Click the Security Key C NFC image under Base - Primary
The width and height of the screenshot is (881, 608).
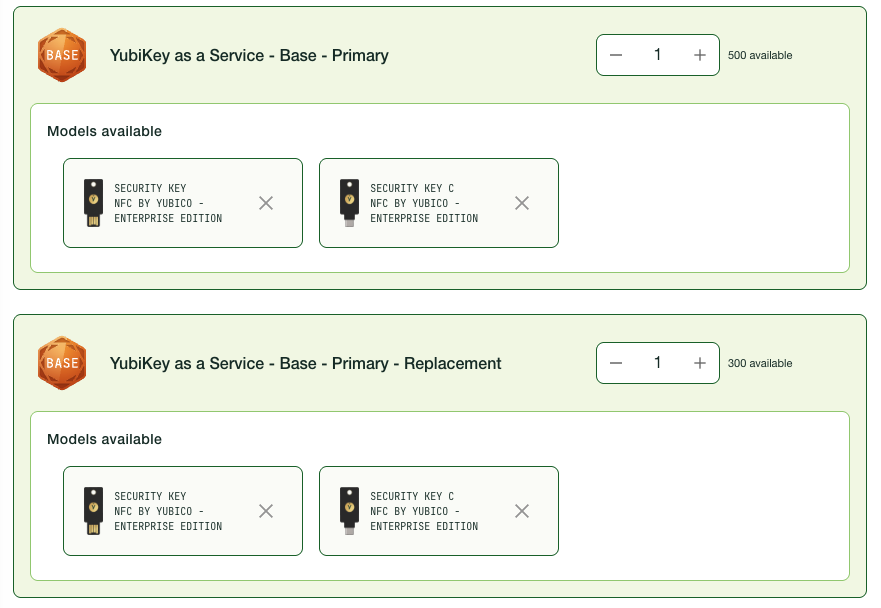349,203
